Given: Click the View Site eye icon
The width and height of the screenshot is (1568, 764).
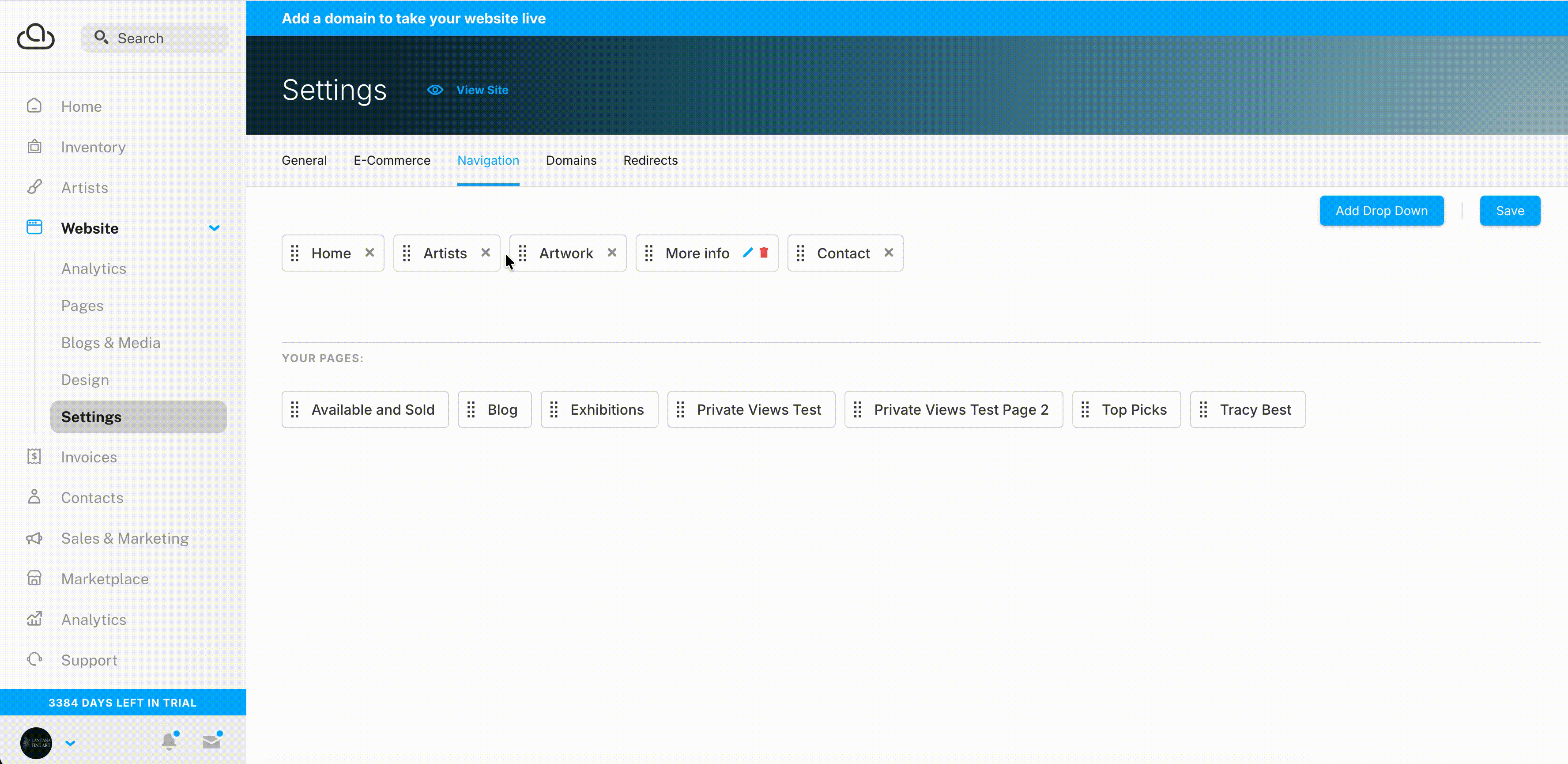Looking at the screenshot, I should [x=435, y=90].
